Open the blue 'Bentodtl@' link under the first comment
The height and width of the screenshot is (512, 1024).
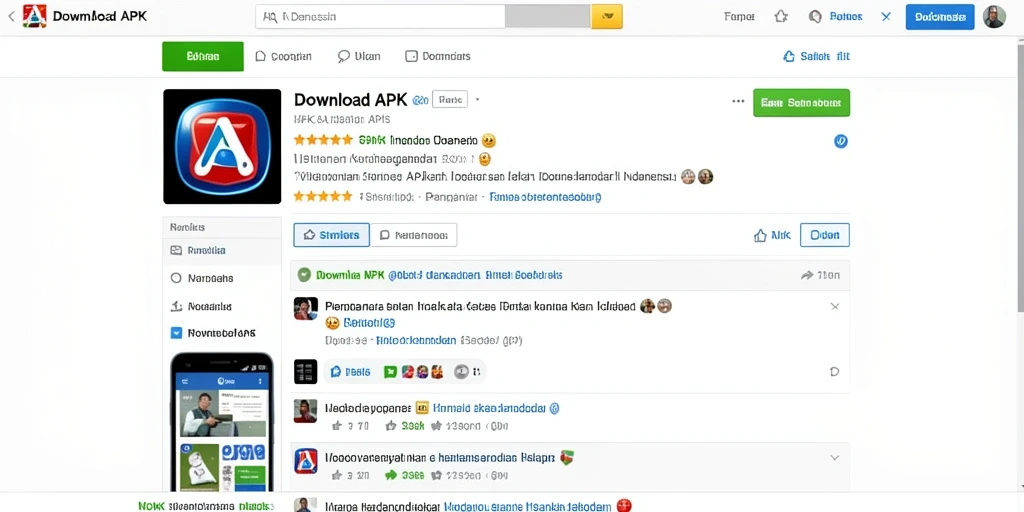pyautogui.click(x=370, y=323)
